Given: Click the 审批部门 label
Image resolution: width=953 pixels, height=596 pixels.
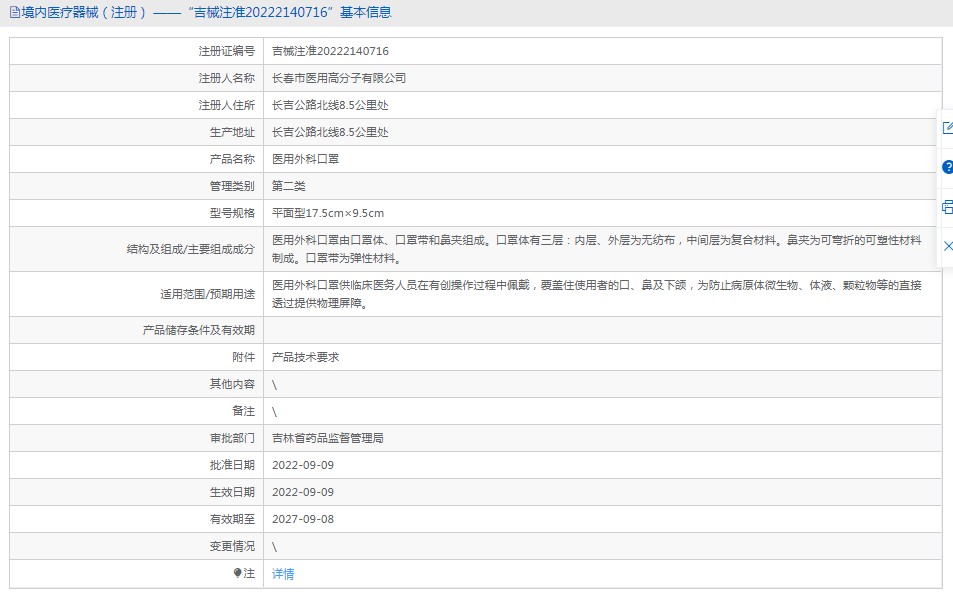Looking at the screenshot, I should pyautogui.click(x=232, y=438).
